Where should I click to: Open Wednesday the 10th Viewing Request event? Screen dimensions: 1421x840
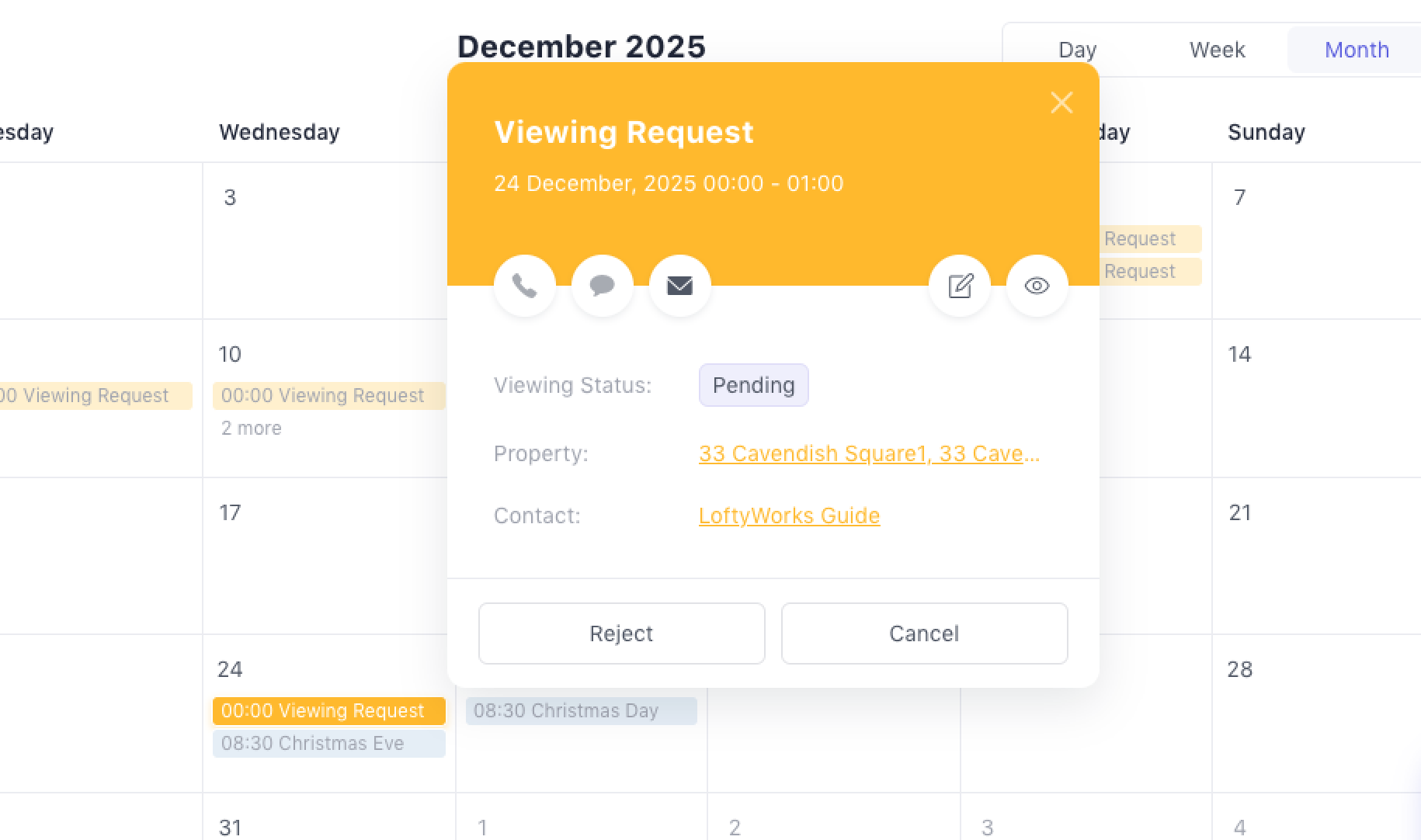pos(328,395)
